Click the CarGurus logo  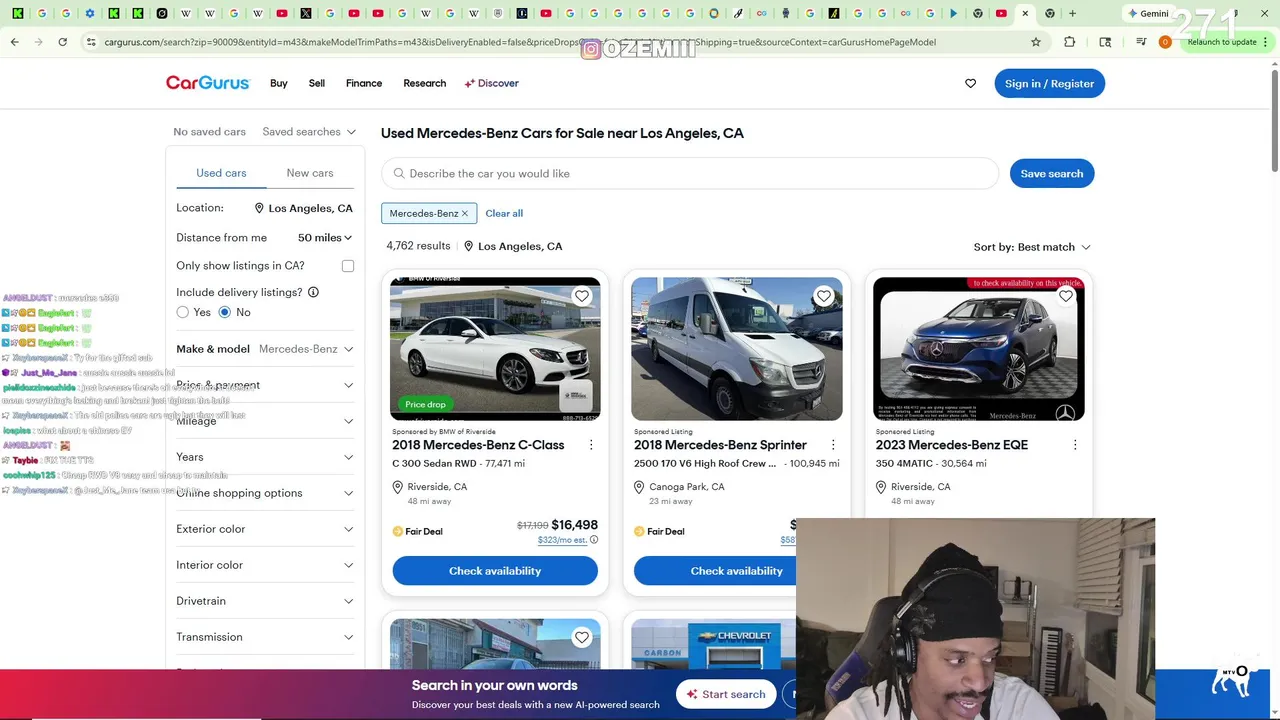pos(208,83)
